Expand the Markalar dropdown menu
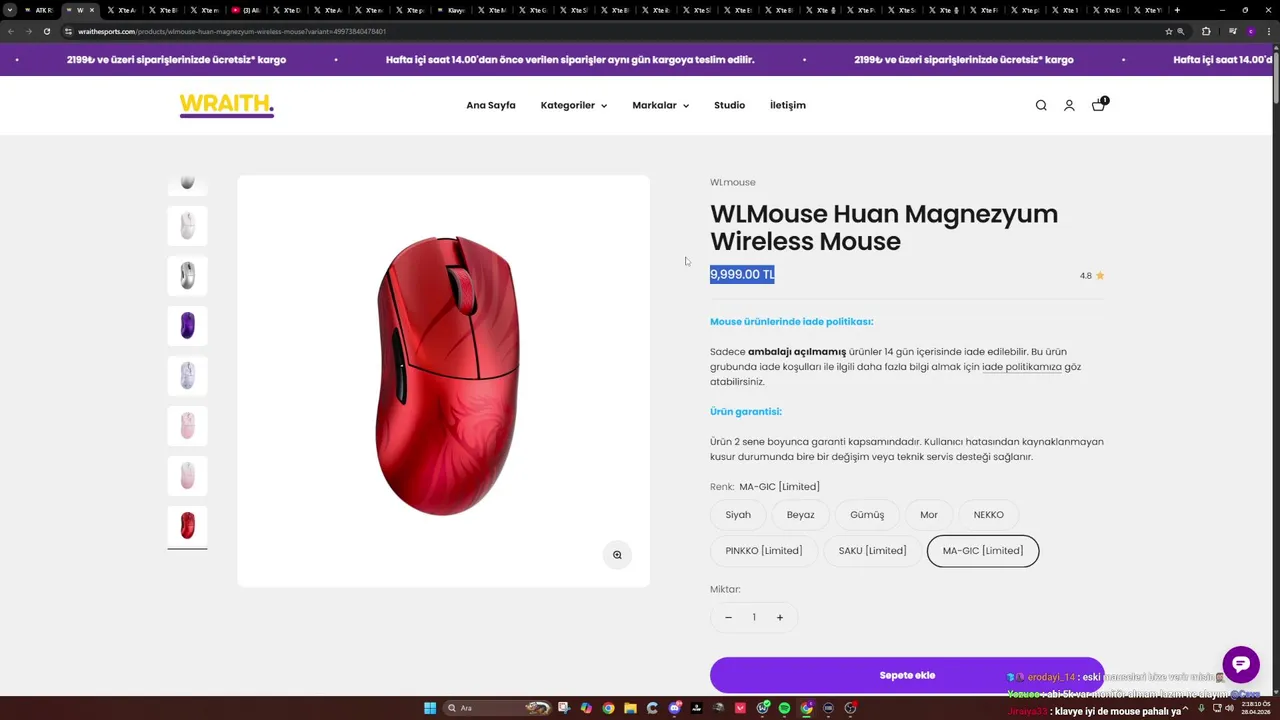This screenshot has width=1280, height=720. tap(660, 105)
